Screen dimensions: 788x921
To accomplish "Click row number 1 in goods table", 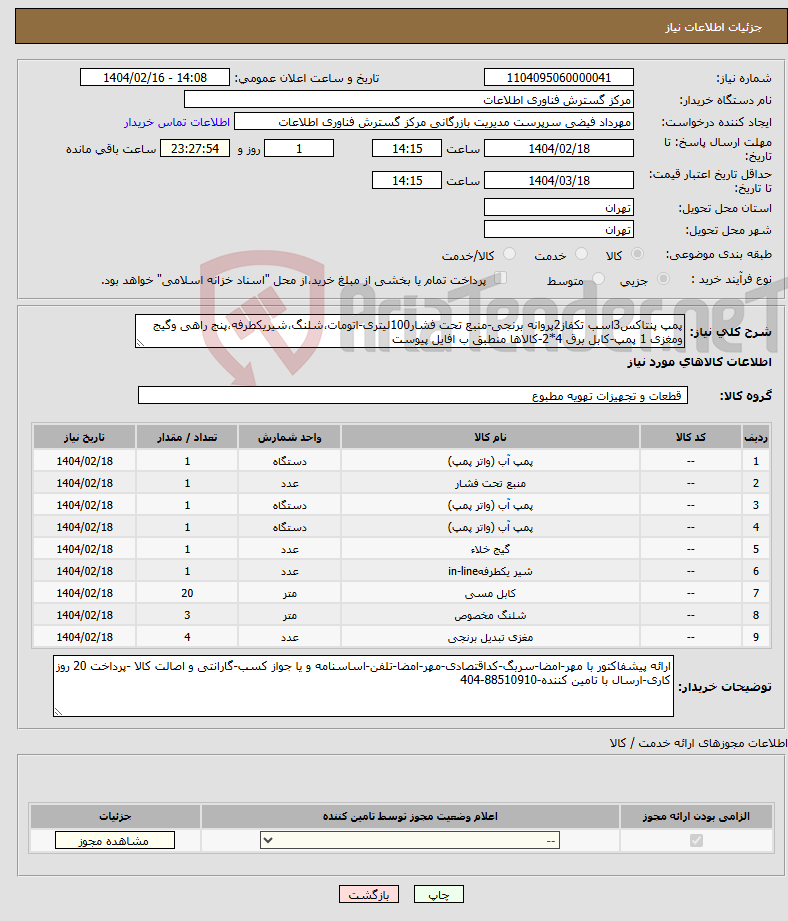I will (756, 461).
